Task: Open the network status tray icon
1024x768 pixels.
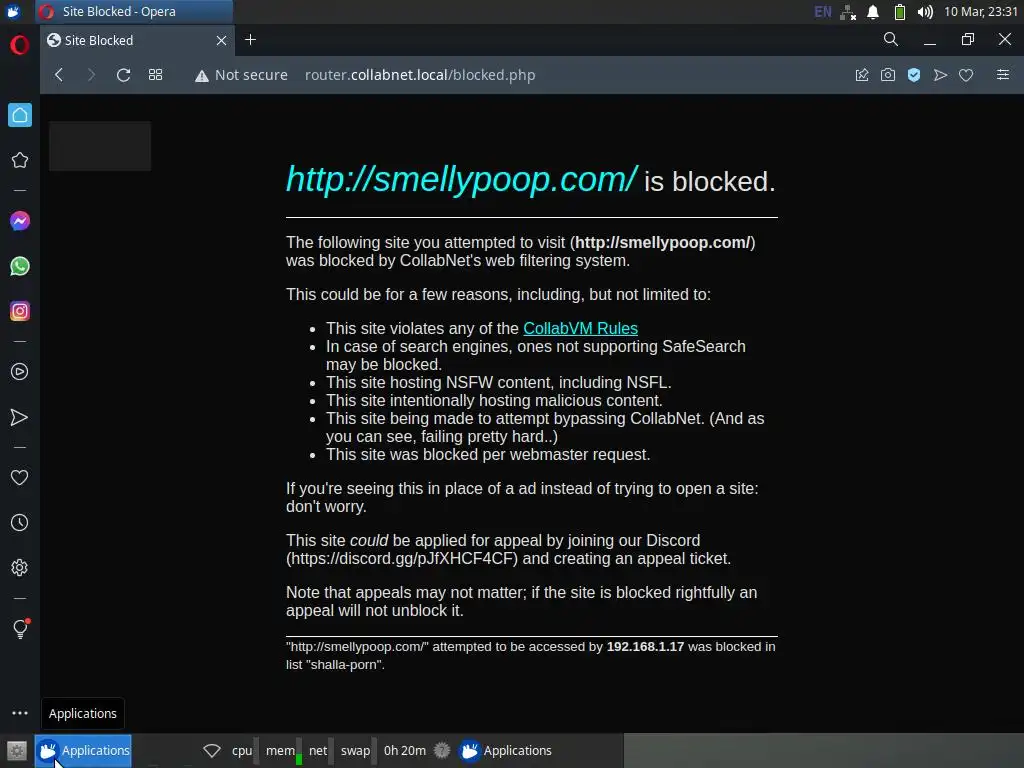Action: [x=848, y=12]
